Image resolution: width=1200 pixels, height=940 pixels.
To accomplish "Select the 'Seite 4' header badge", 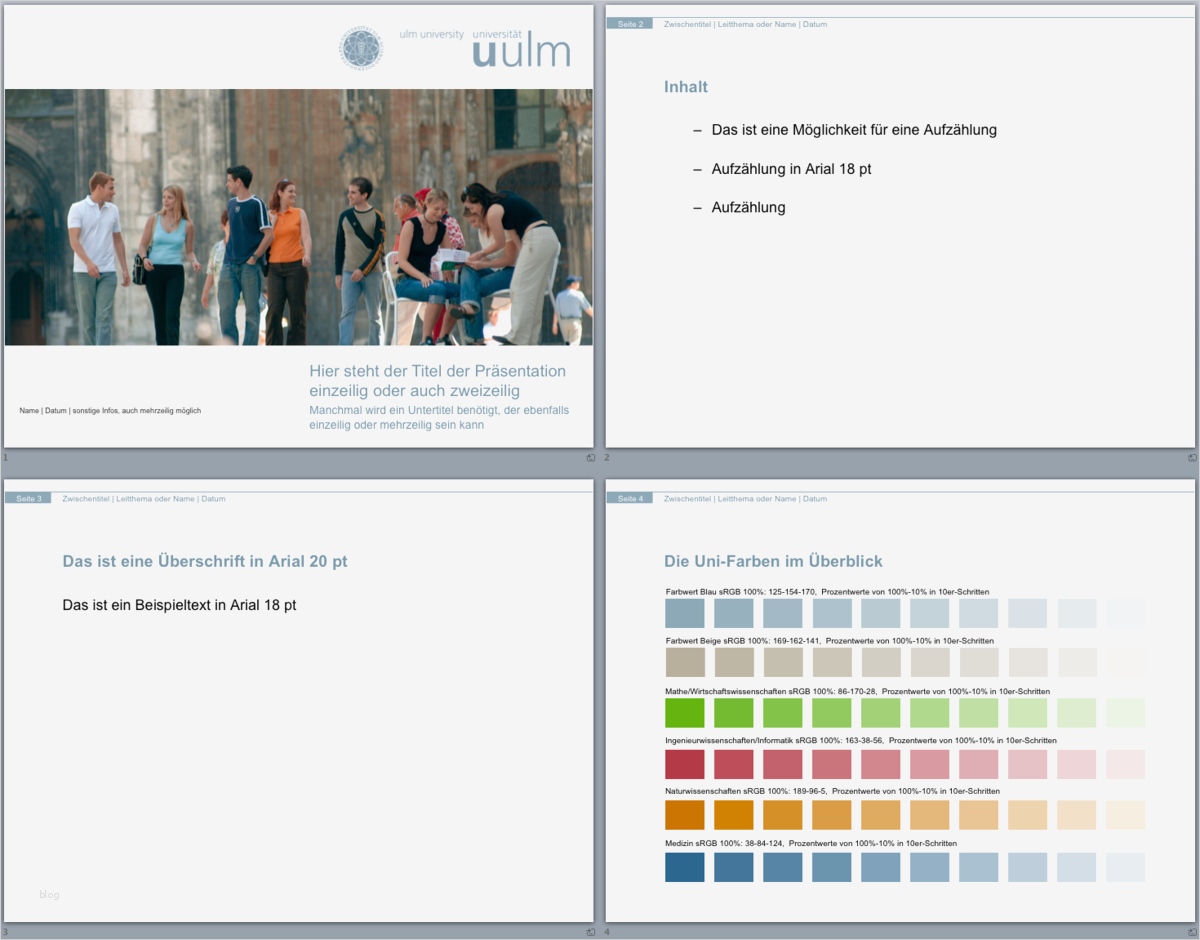I will point(628,497).
